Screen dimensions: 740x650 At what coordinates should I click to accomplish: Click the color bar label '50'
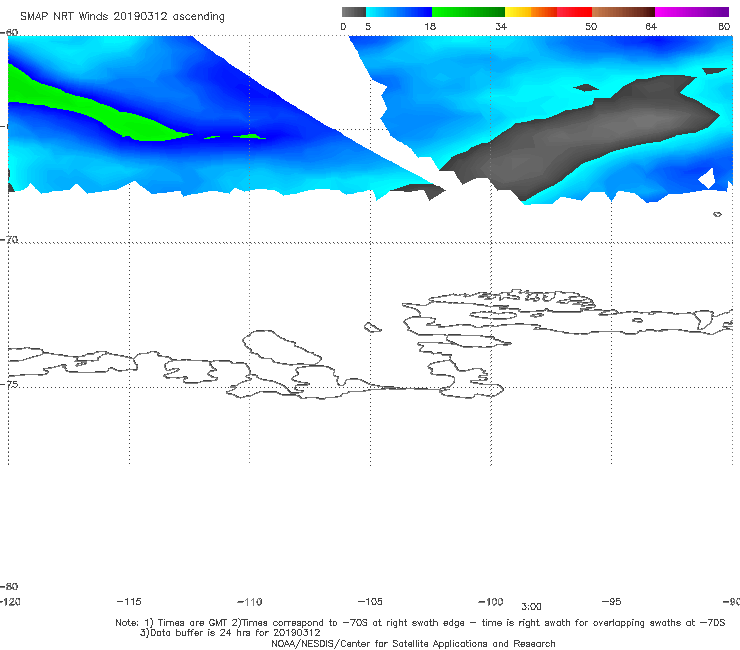point(591,26)
